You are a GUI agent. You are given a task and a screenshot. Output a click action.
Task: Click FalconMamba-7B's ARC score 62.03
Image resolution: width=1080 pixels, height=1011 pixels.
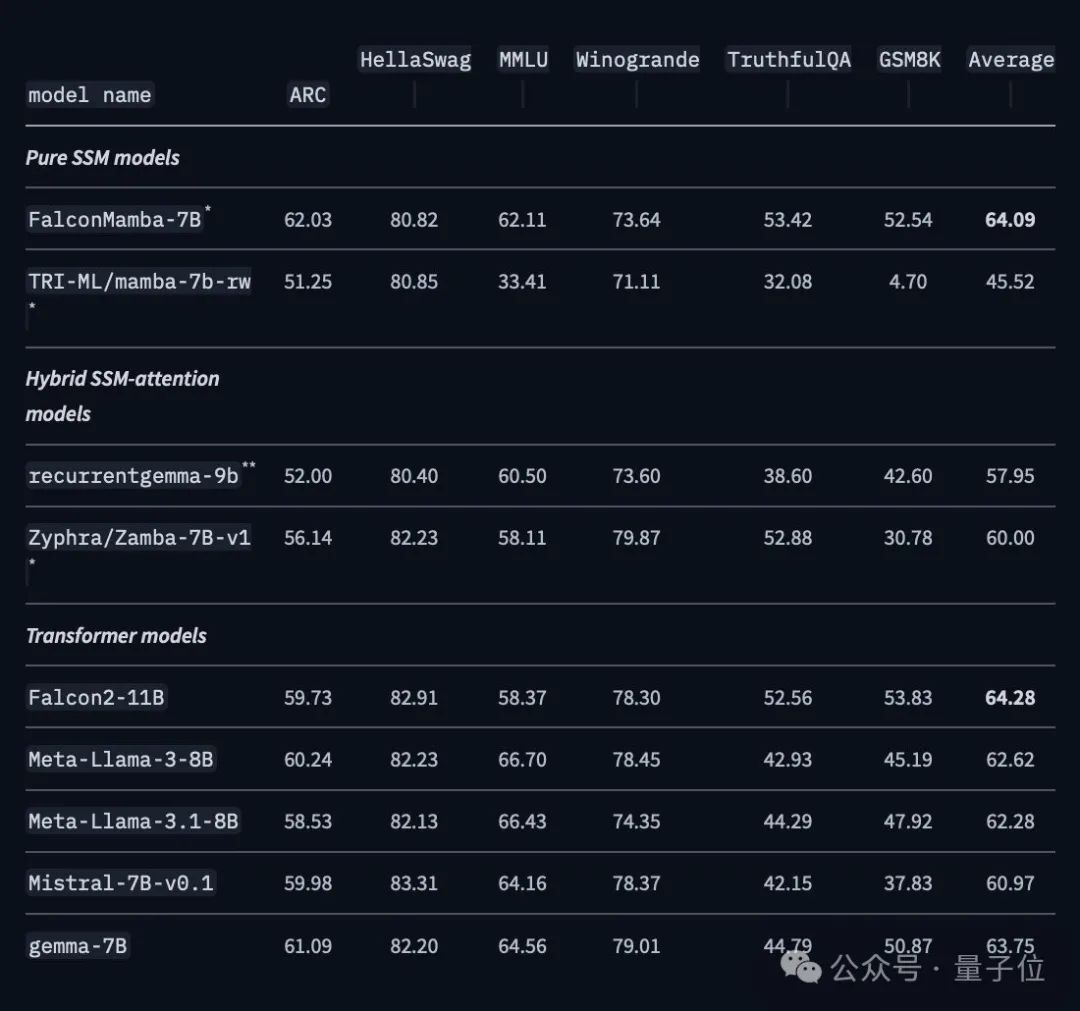[x=308, y=220]
